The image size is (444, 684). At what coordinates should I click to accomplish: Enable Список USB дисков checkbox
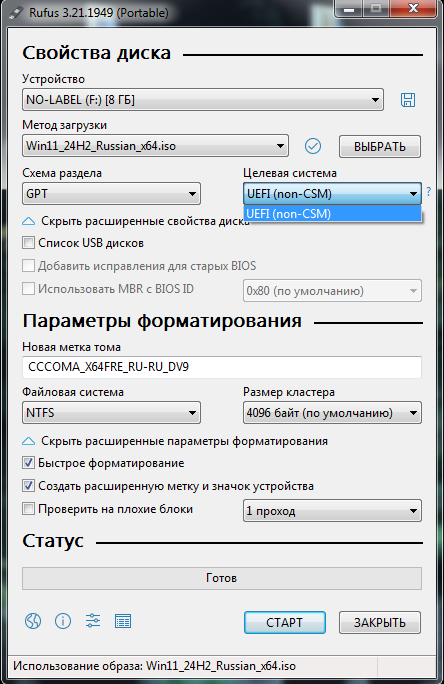[x=28, y=243]
